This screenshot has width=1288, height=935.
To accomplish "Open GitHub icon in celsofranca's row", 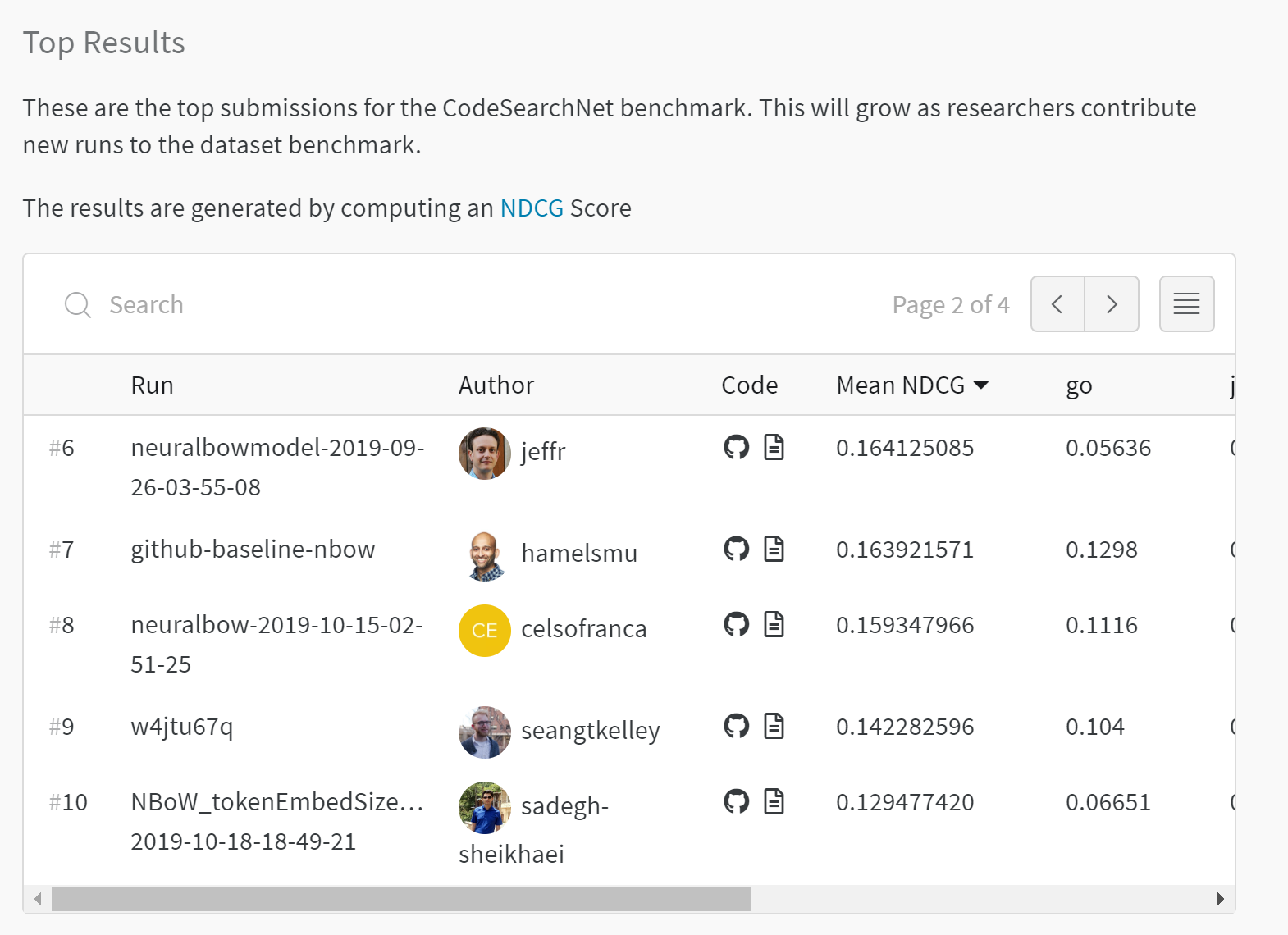I will (736, 624).
